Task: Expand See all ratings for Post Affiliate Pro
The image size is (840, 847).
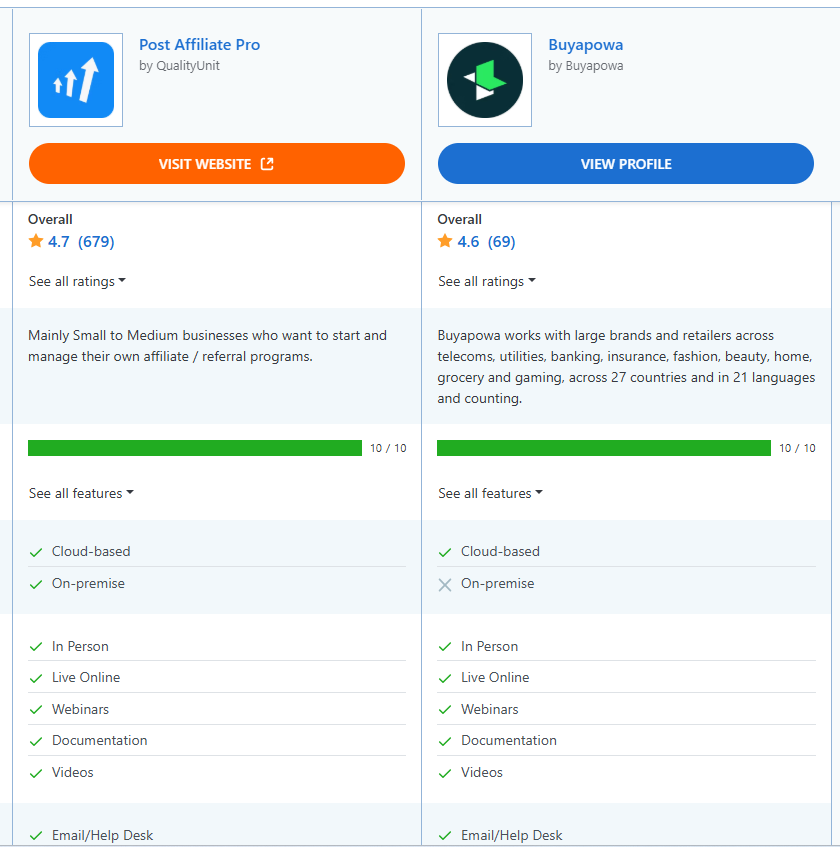Action: (x=76, y=281)
